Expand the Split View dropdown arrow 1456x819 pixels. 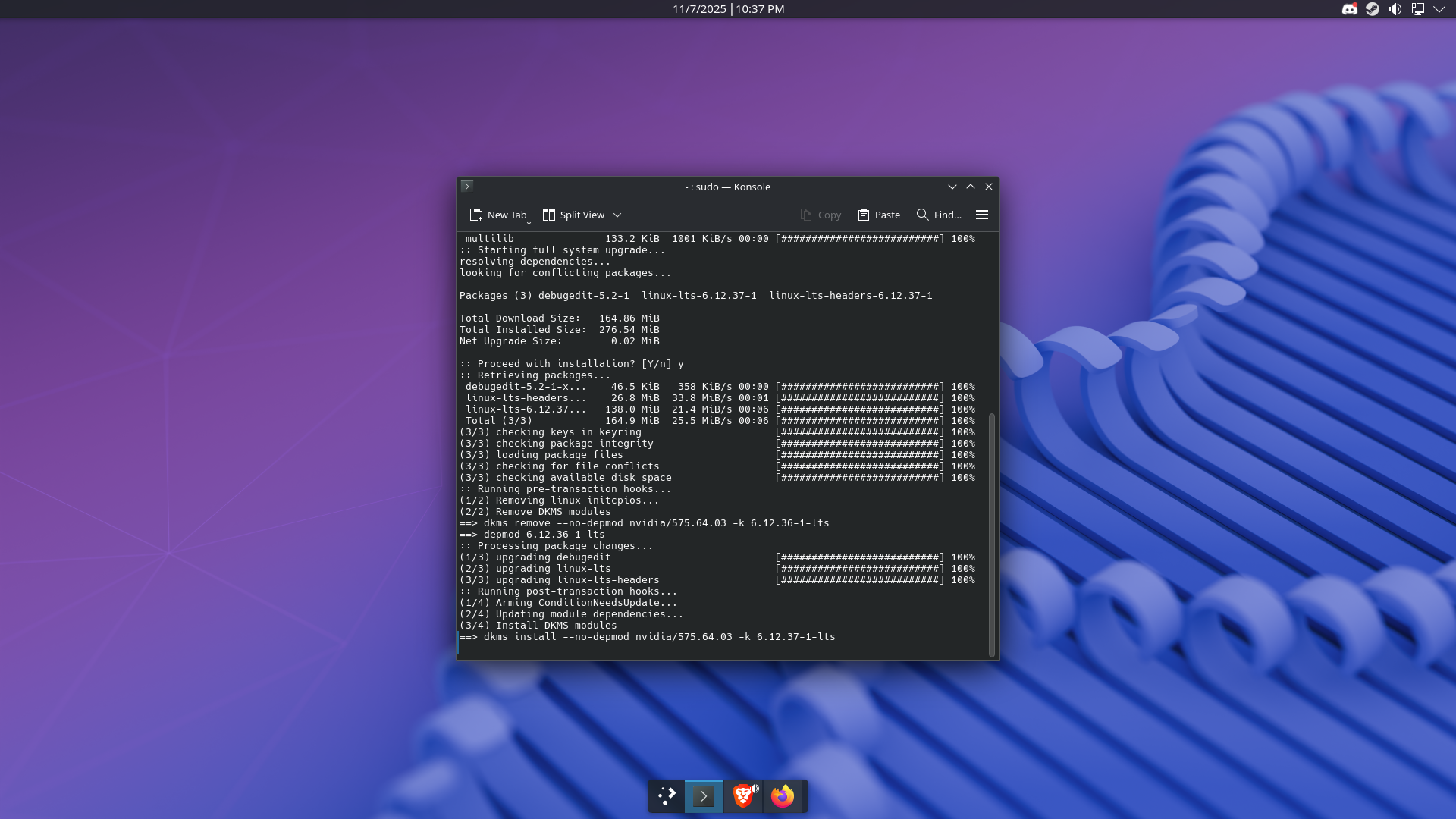617,215
